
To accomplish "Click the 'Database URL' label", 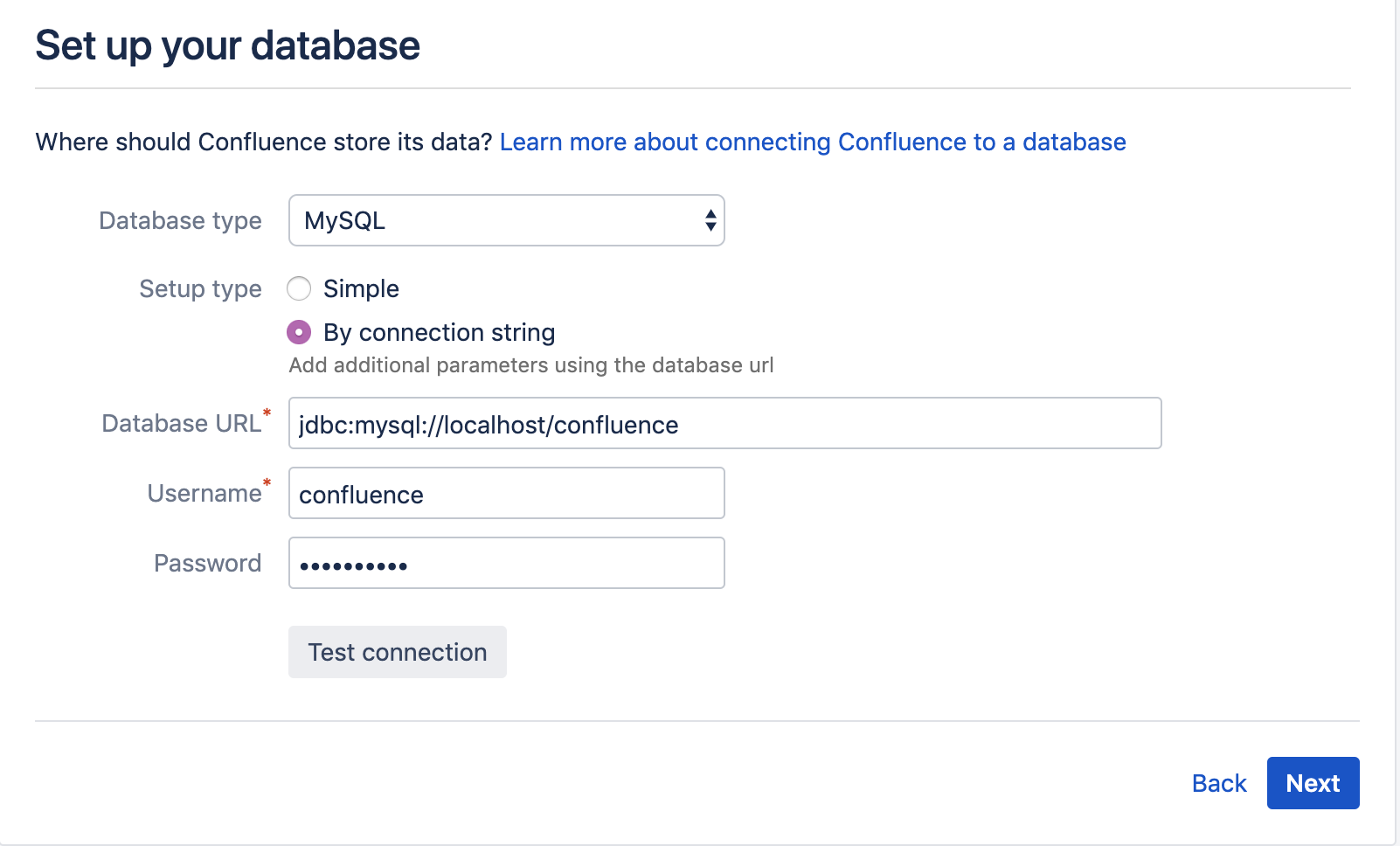I will click(x=182, y=423).
